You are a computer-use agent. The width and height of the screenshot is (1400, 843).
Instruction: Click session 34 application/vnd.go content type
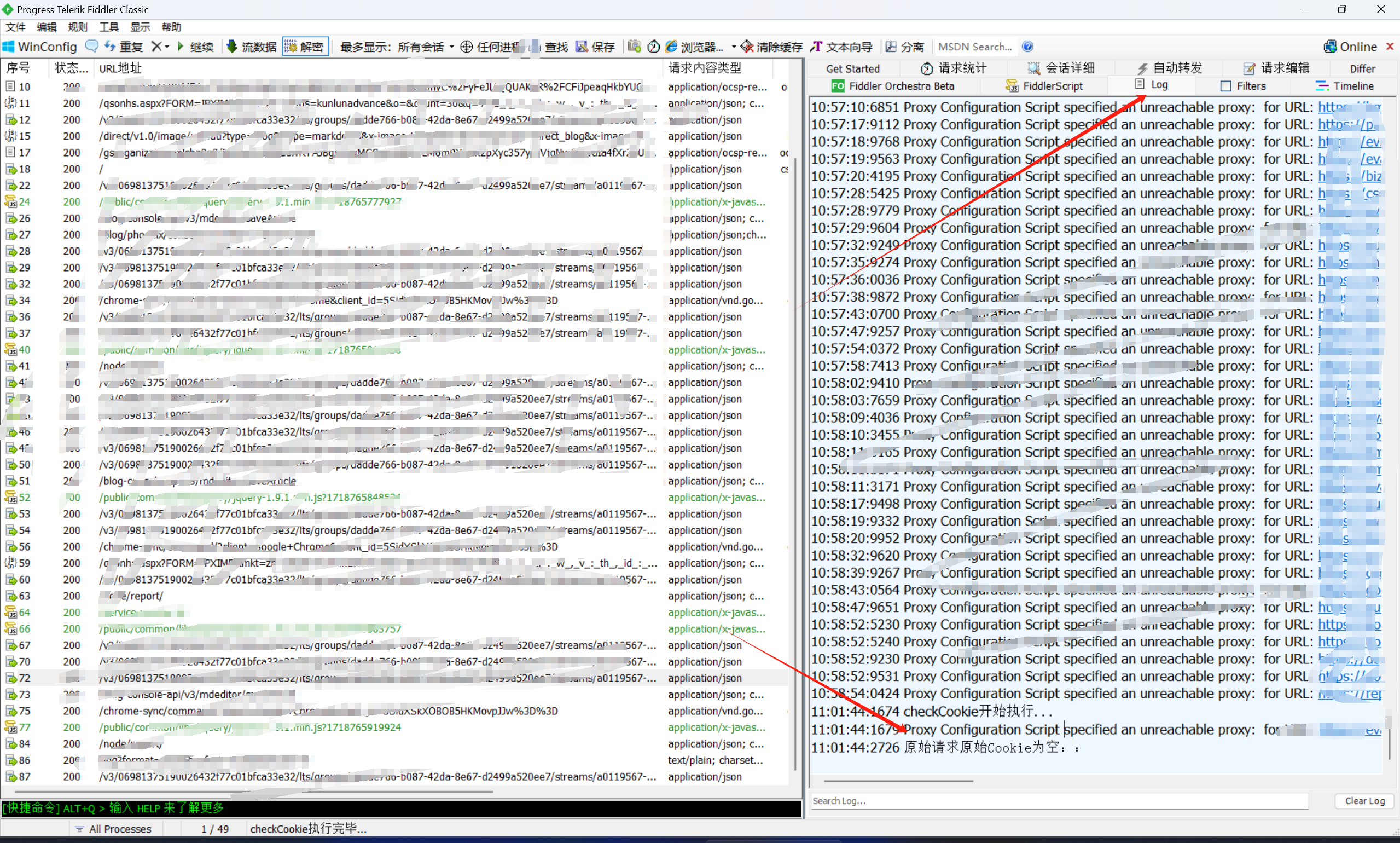point(716,301)
